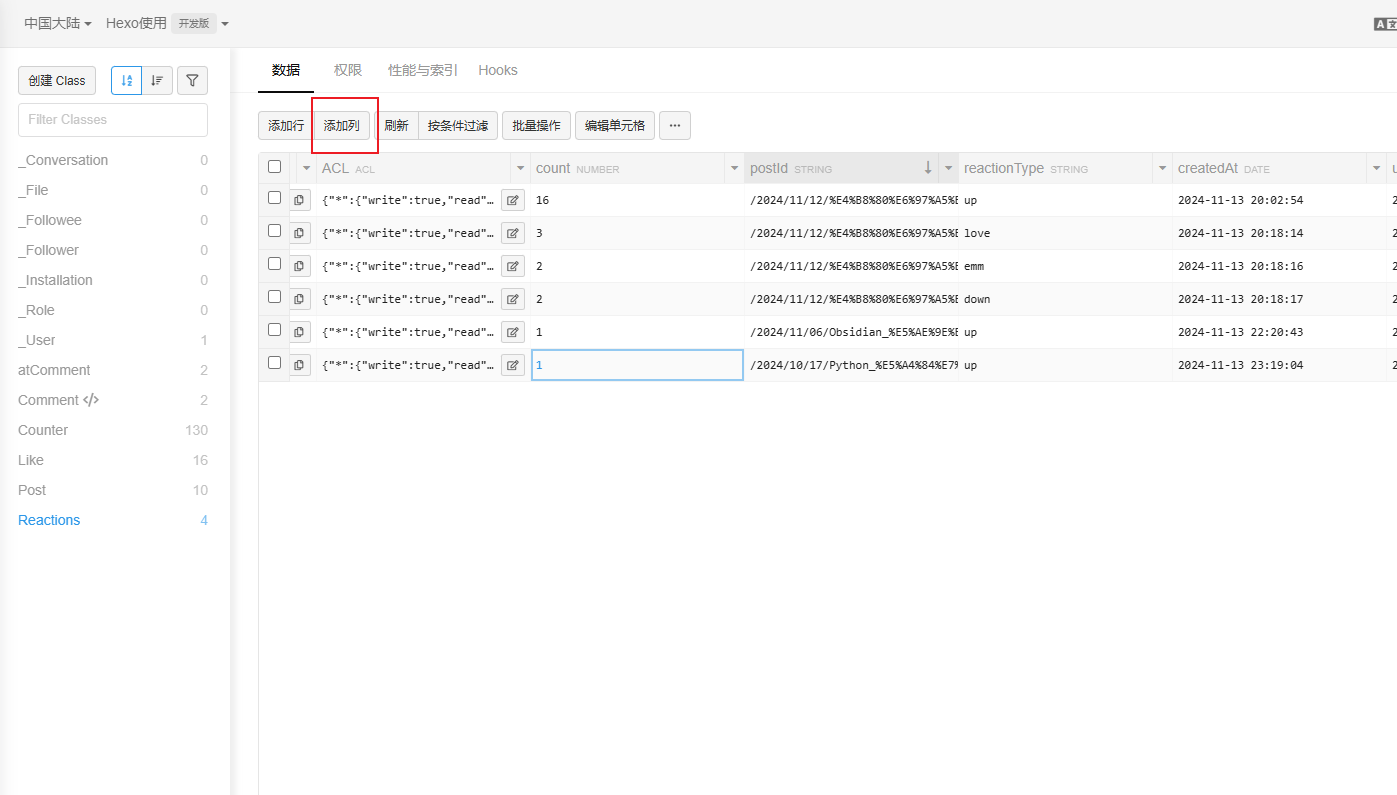This screenshot has width=1397, height=795.
Task: Select the _Followee class
Action: coord(113,220)
